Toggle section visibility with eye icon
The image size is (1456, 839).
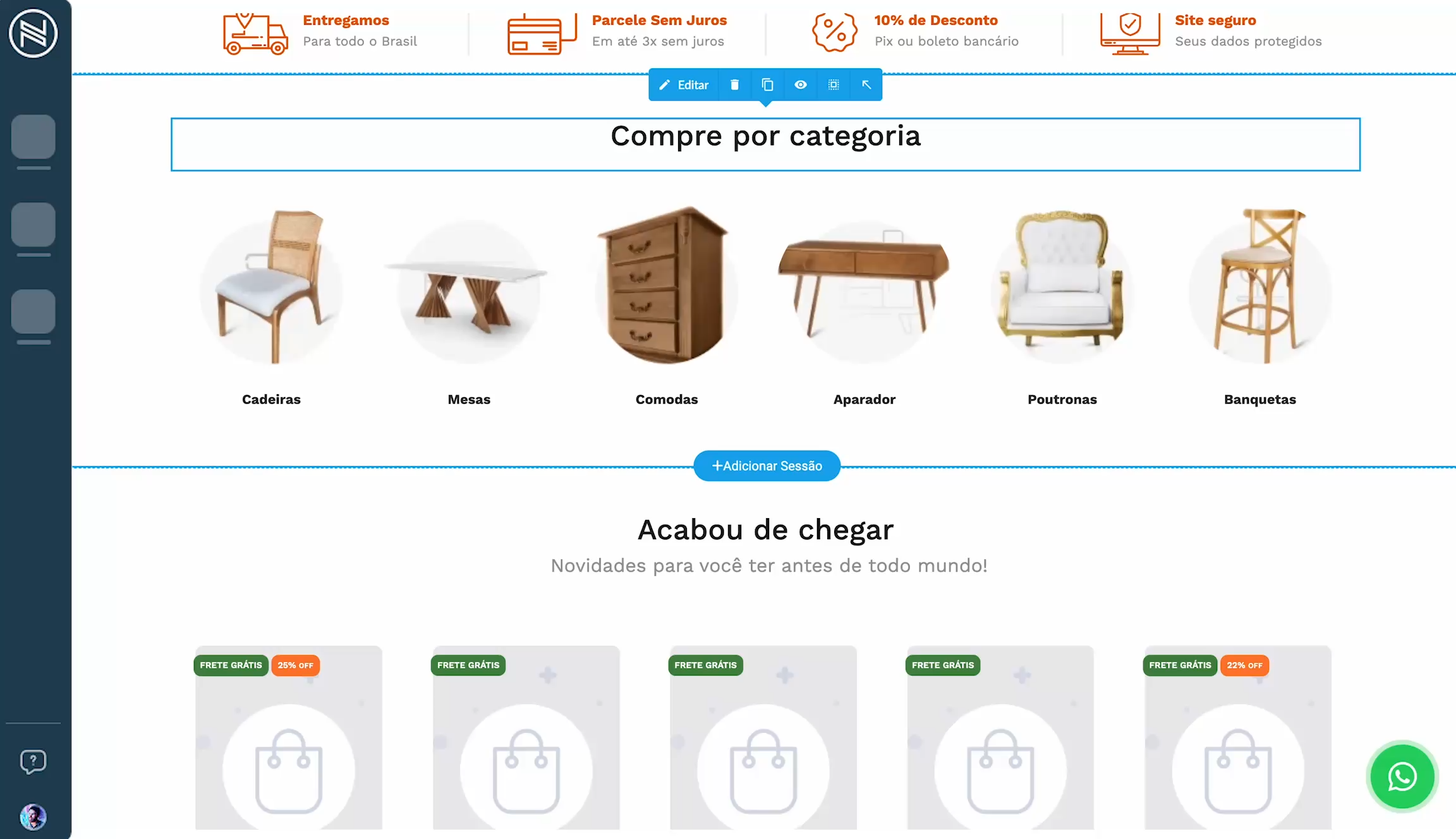tap(801, 85)
